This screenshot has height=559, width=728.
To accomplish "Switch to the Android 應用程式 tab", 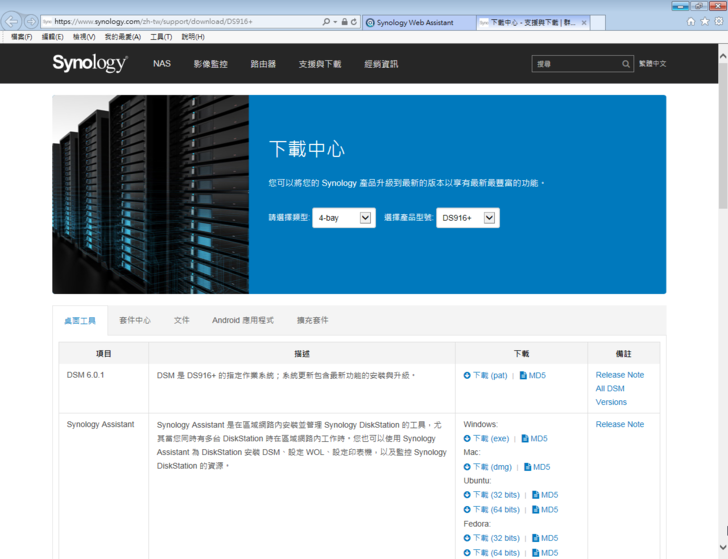I will pyautogui.click(x=242, y=321).
